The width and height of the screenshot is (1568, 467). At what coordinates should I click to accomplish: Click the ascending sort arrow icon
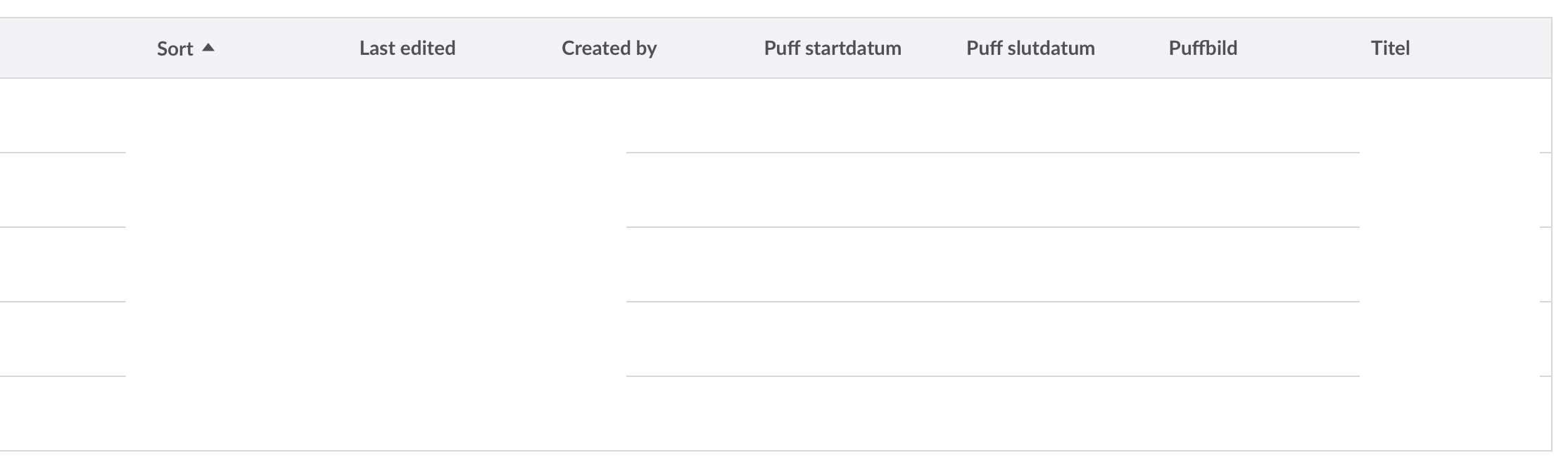coord(208,48)
